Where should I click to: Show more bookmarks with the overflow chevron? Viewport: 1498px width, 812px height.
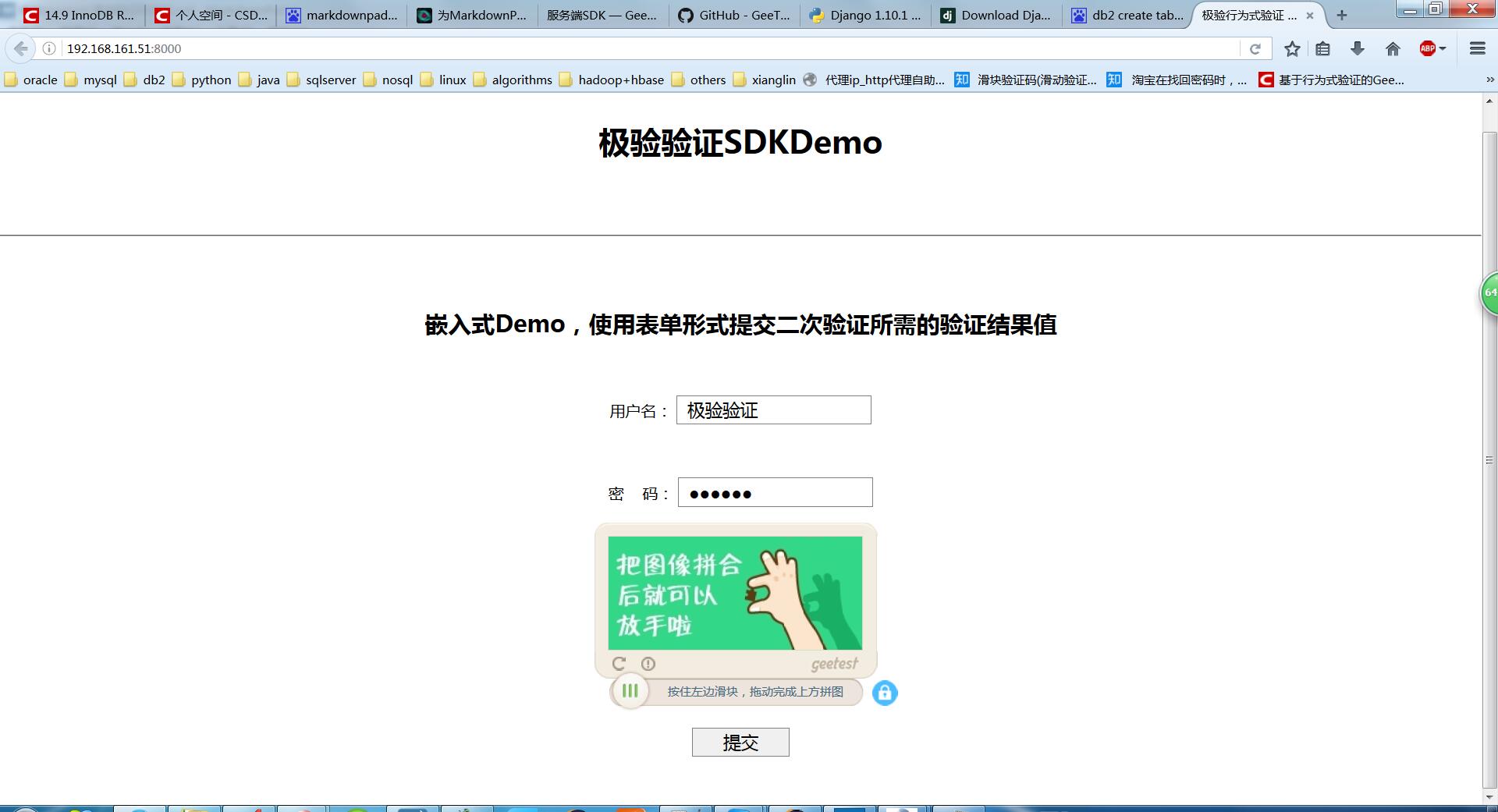[1489, 80]
